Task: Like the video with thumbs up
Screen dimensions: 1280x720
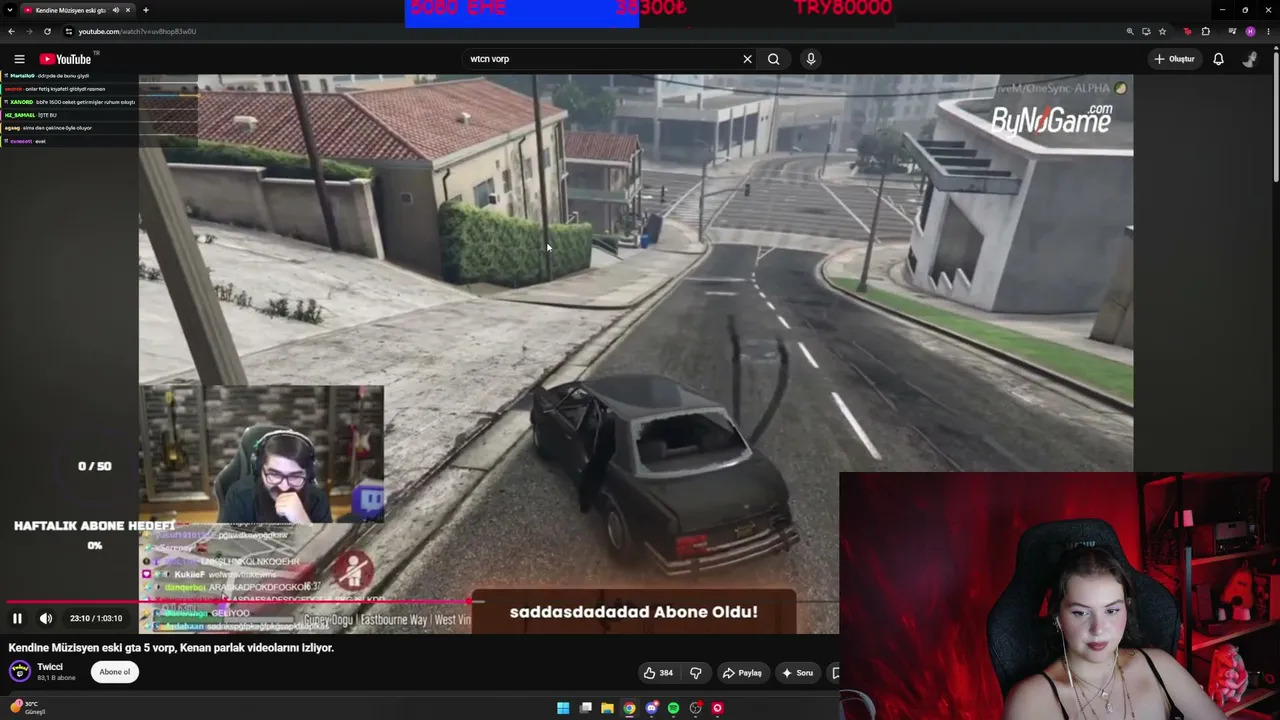Action: [659, 673]
